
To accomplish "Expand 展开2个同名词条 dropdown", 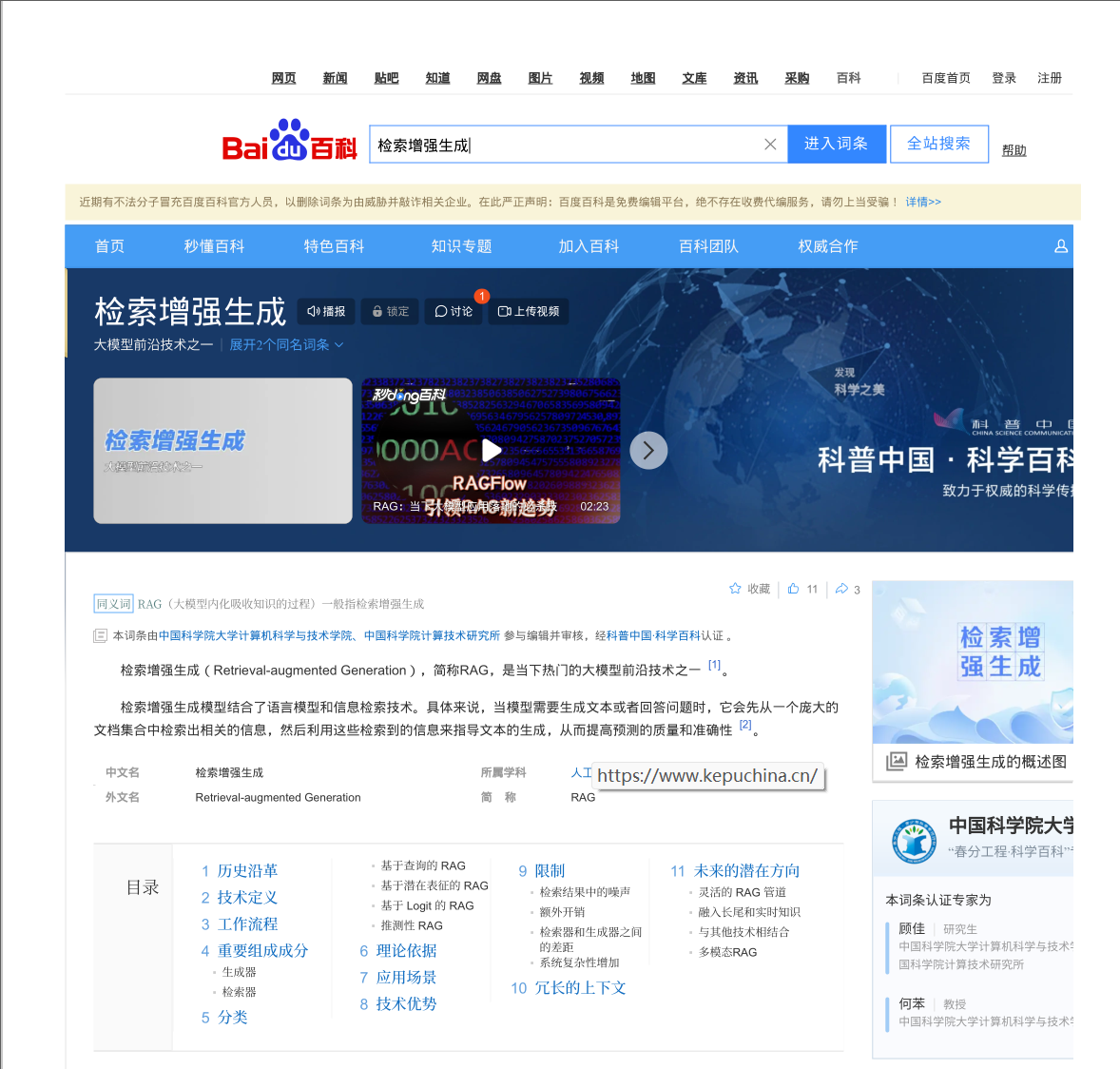I will pyautogui.click(x=286, y=344).
